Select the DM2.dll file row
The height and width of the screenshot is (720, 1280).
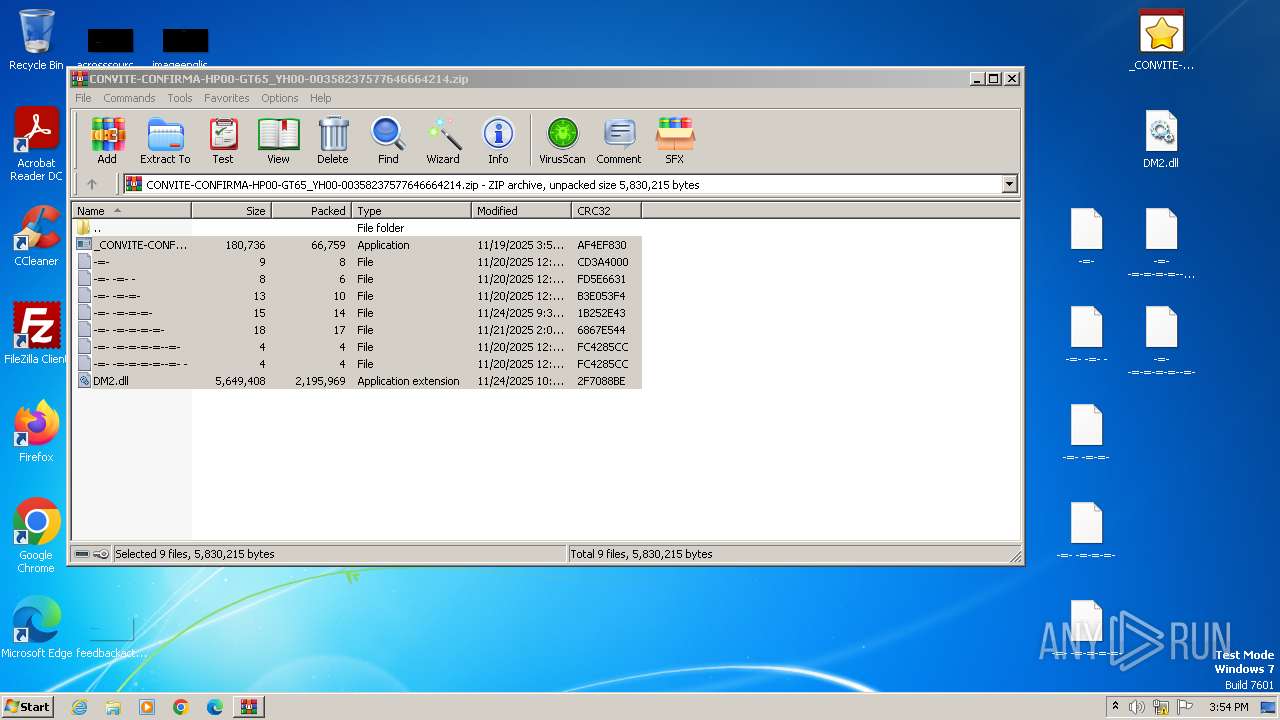pos(358,381)
